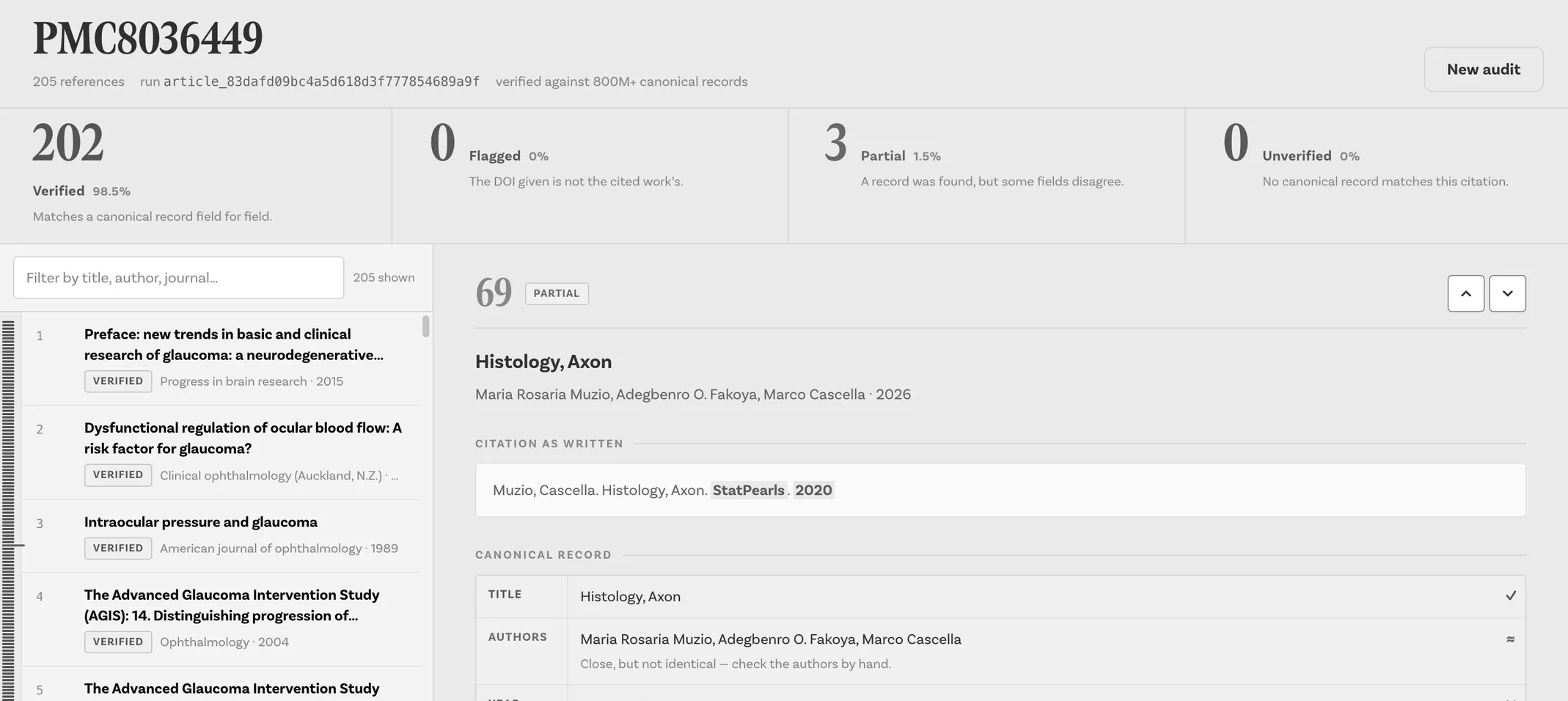Click the checkmark icon in Title row
The width and height of the screenshot is (1568, 701).
(x=1510, y=596)
